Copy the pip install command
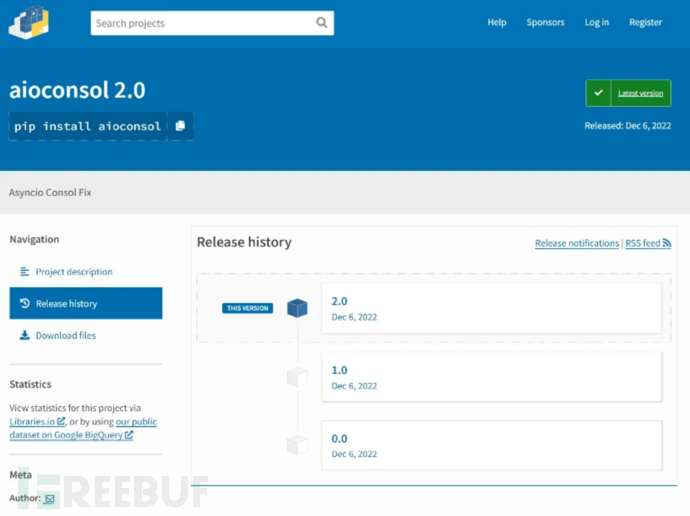The width and height of the screenshot is (690, 516). tap(180, 126)
